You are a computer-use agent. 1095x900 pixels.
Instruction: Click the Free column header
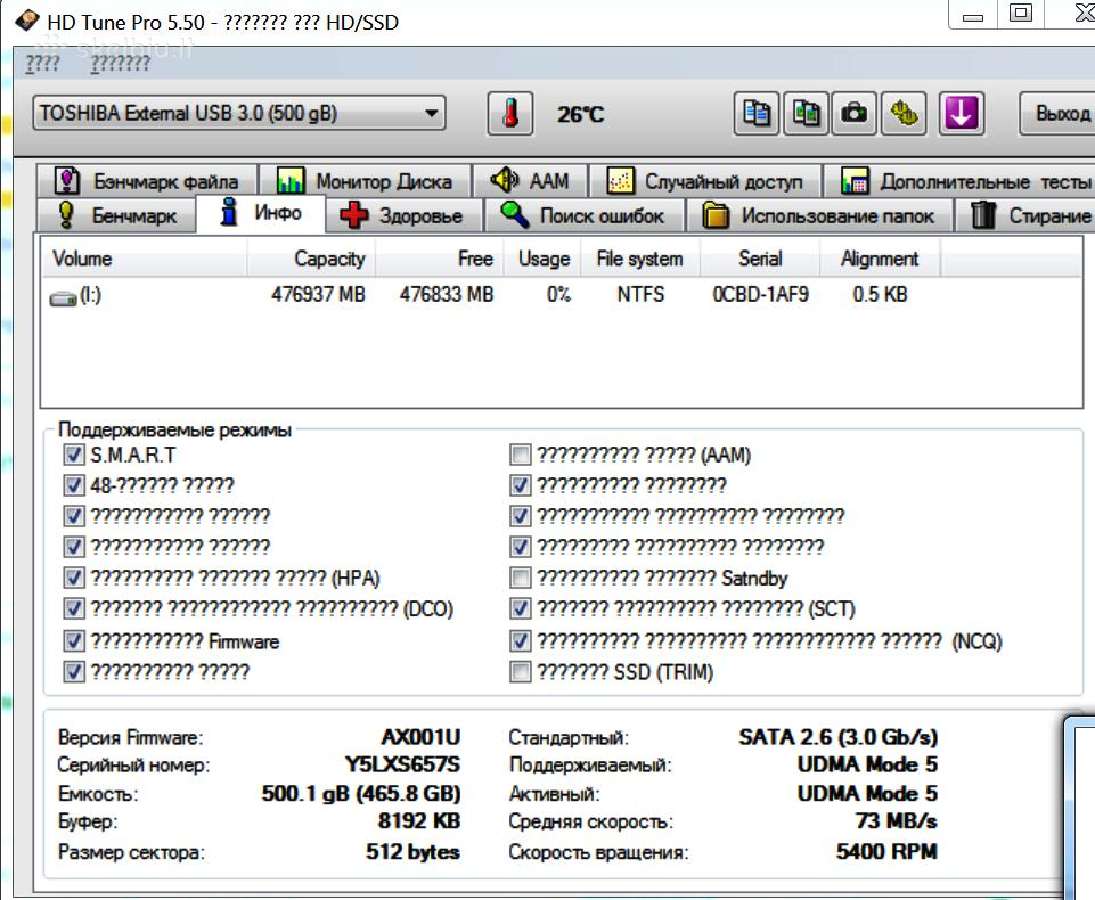[439, 258]
